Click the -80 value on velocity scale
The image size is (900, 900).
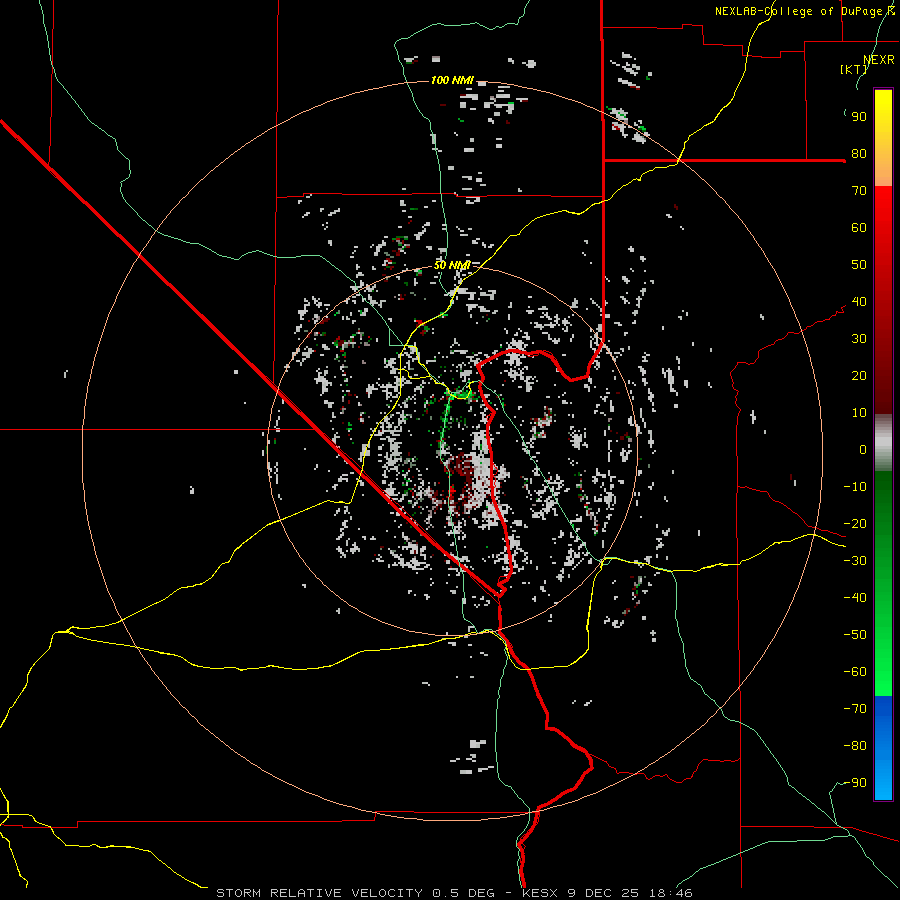[855, 746]
